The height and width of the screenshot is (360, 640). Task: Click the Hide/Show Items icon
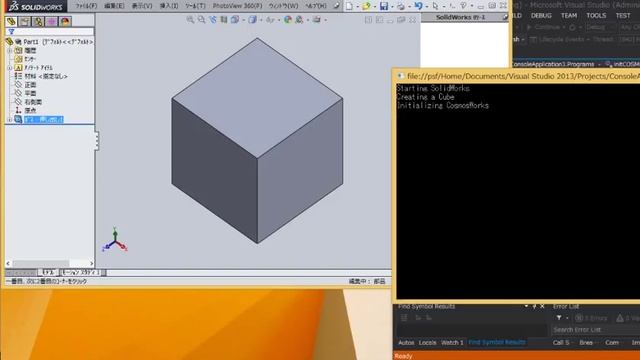point(270,20)
